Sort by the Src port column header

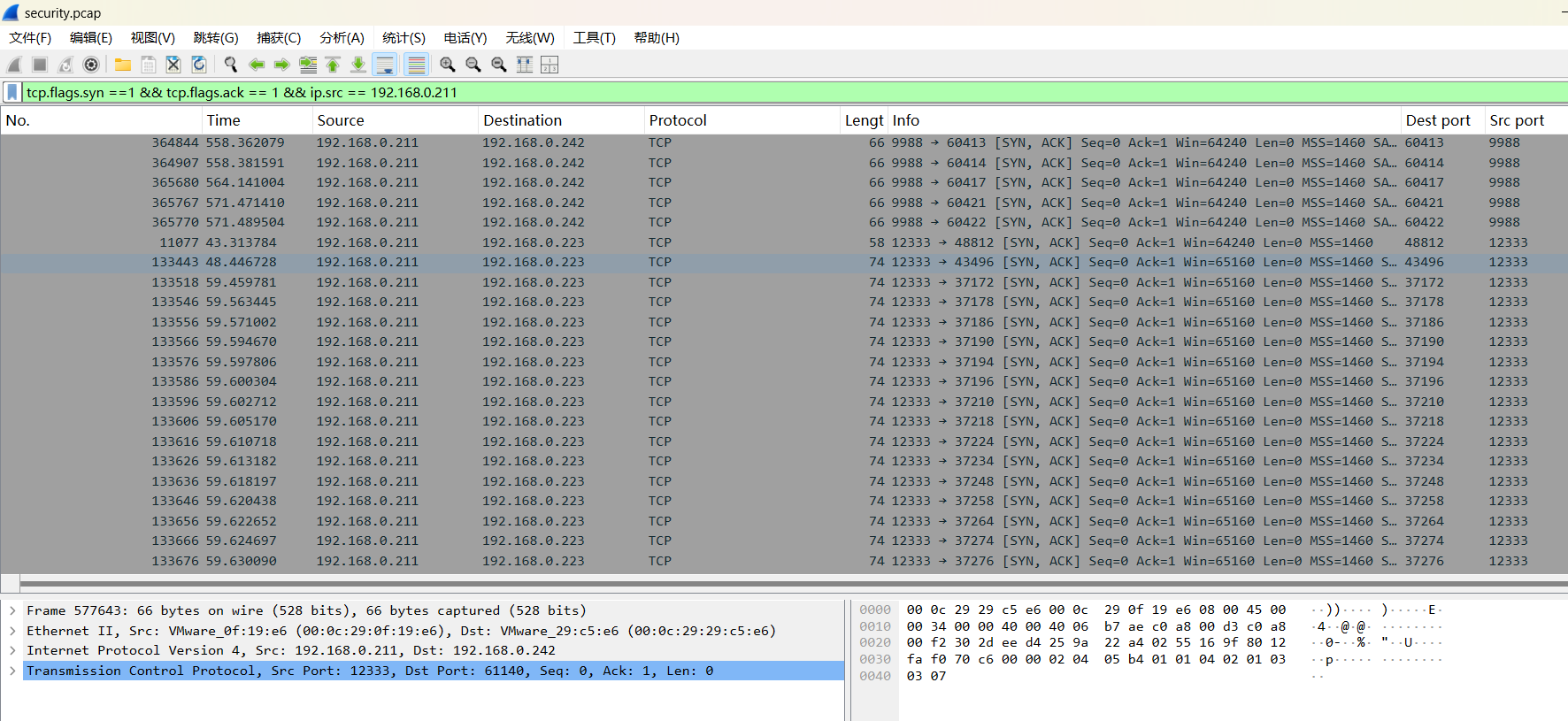[1526, 120]
